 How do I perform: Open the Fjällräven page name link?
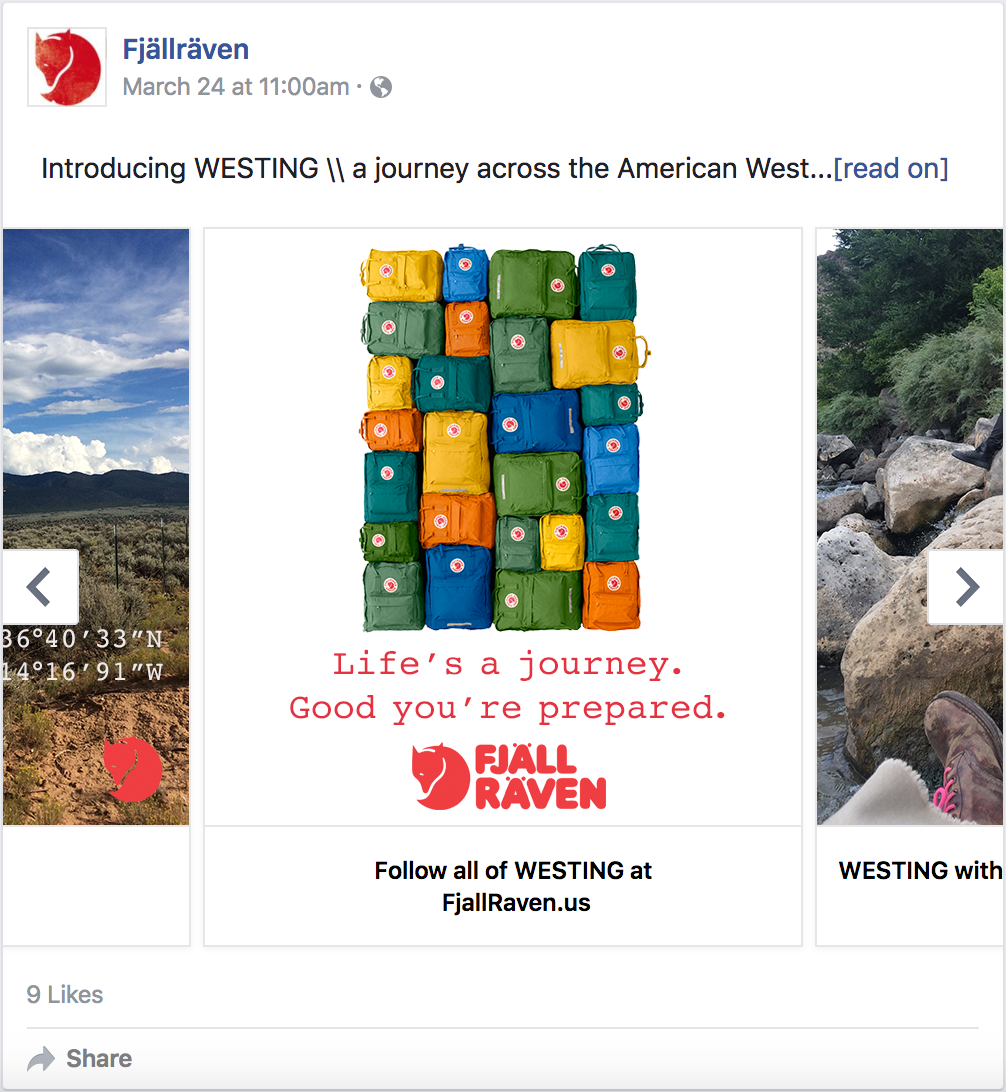pyautogui.click(x=186, y=49)
